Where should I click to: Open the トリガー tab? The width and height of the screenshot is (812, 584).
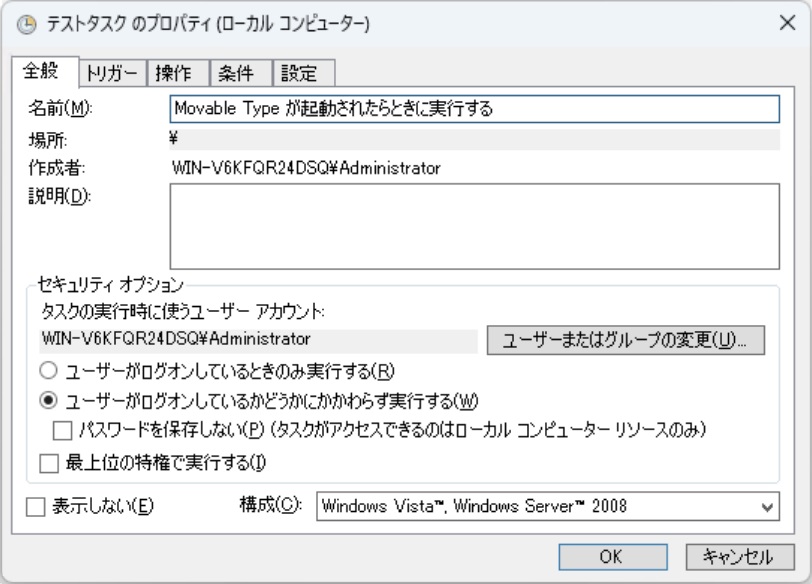110,73
